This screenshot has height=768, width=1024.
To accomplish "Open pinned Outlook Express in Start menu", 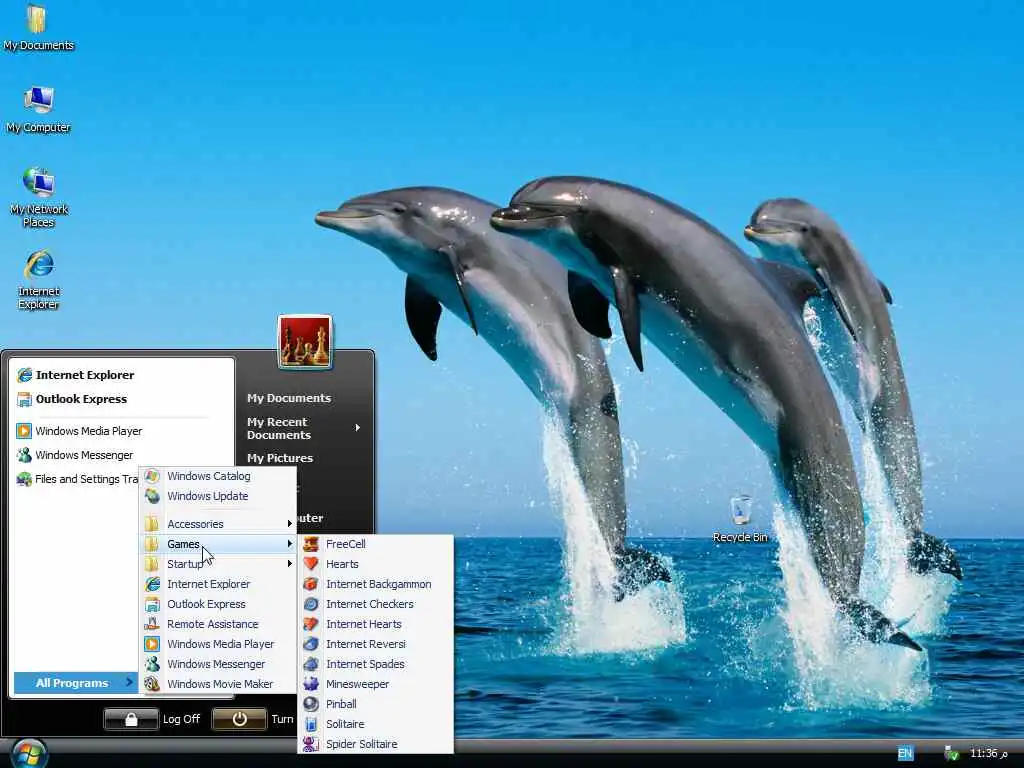I will (123, 399).
